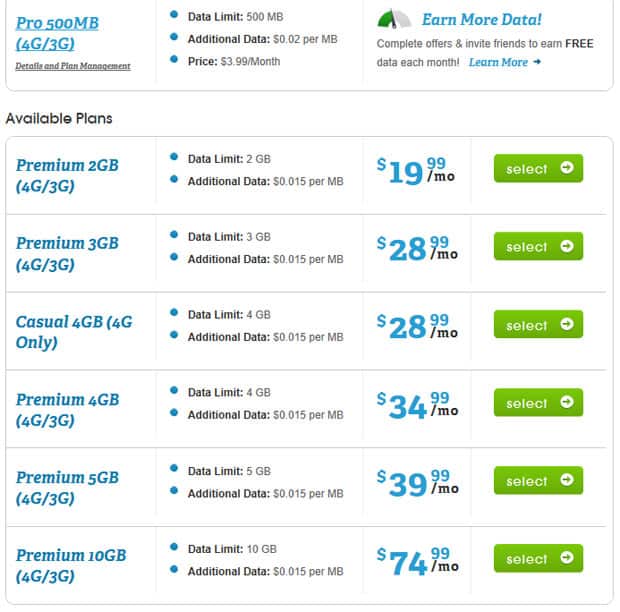Viewport: 620px width, 612px height.
Task: Click the Premium 10GB (4G/3G) plan title
Action: pyautogui.click(x=71, y=566)
